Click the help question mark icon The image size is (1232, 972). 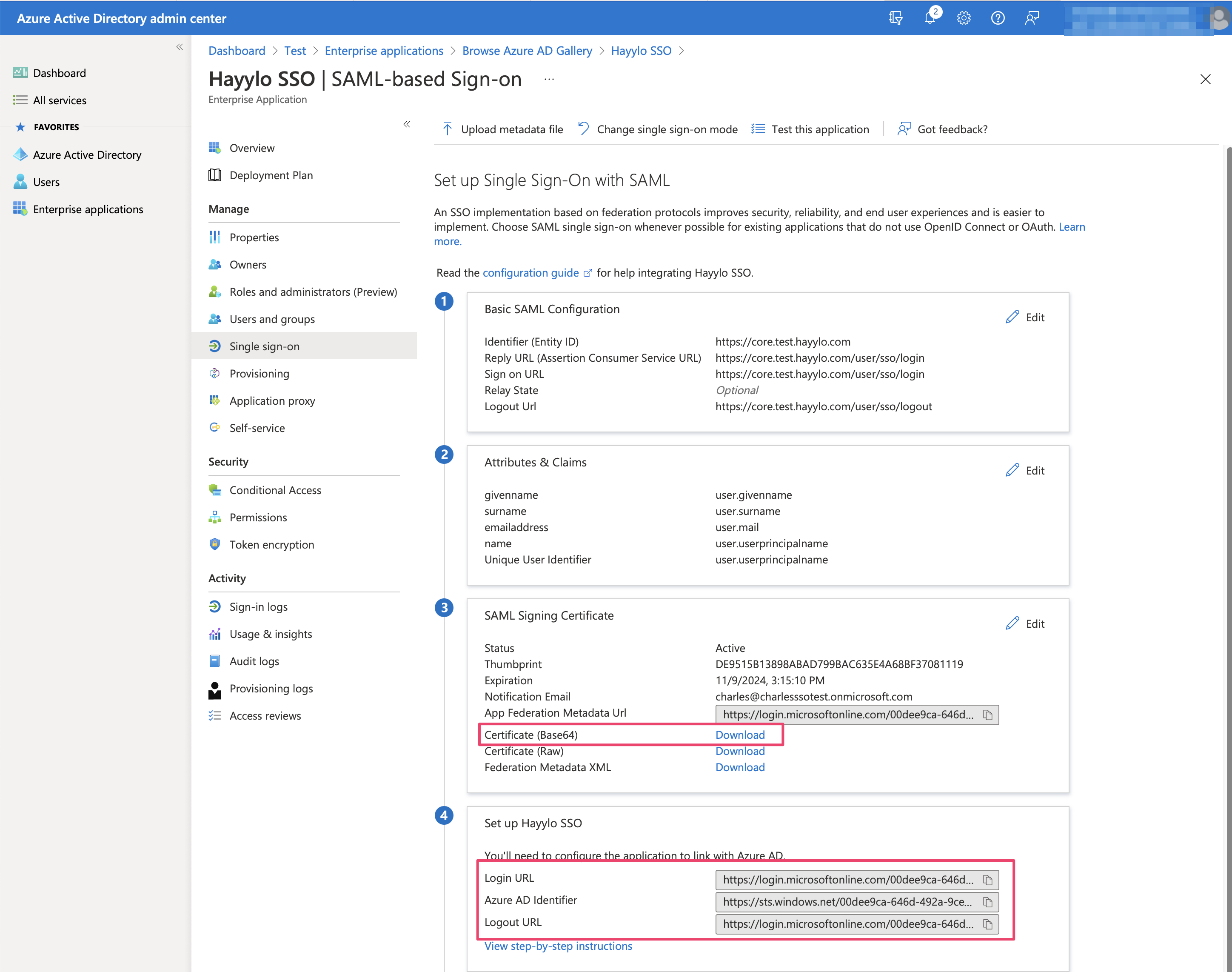pyautogui.click(x=997, y=17)
